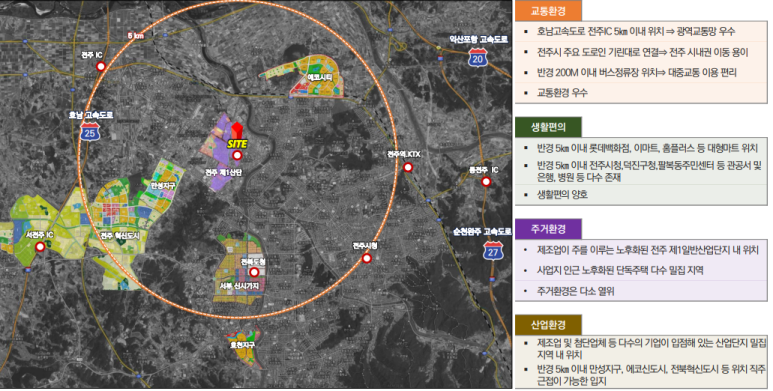The image size is (773, 391).
Task: Click the 주거환경은 다소 열위 line
Action: coord(575,291)
